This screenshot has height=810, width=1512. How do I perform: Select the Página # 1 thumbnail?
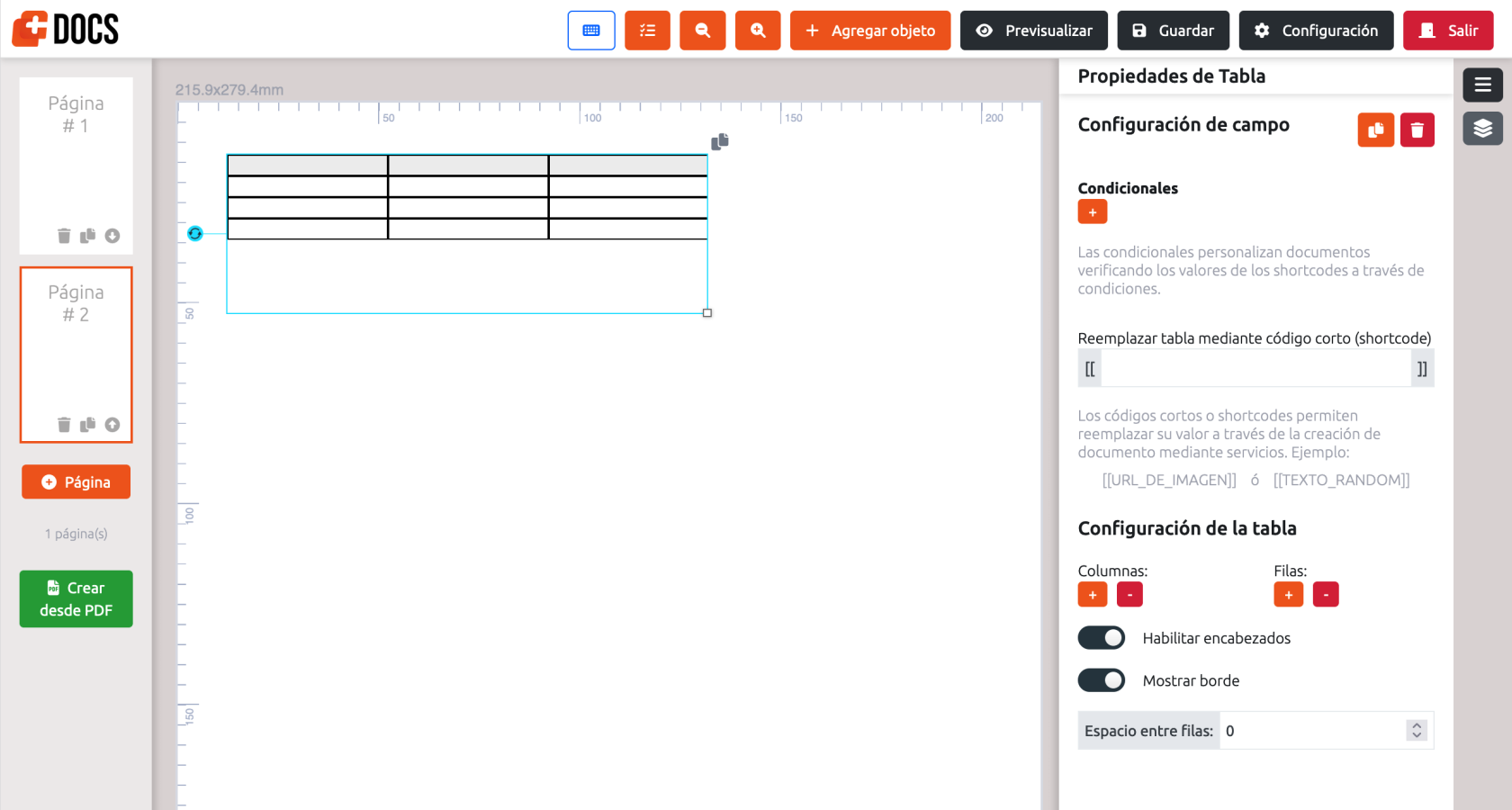(76, 166)
